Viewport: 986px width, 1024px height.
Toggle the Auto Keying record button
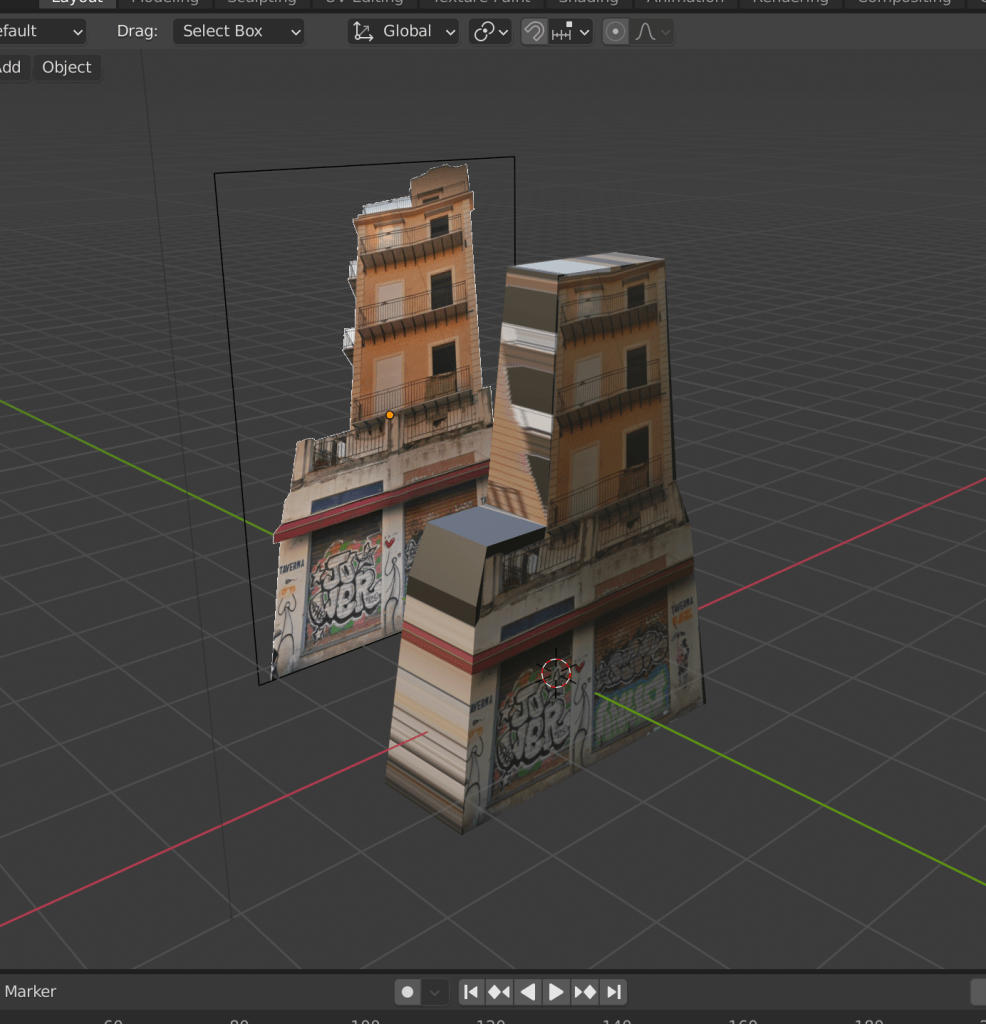pyautogui.click(x=407, y=992)
